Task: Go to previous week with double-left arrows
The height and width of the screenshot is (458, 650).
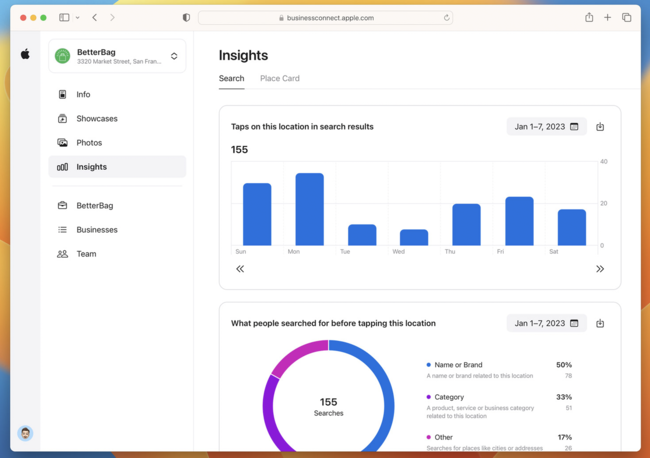Action: point(240,269)
